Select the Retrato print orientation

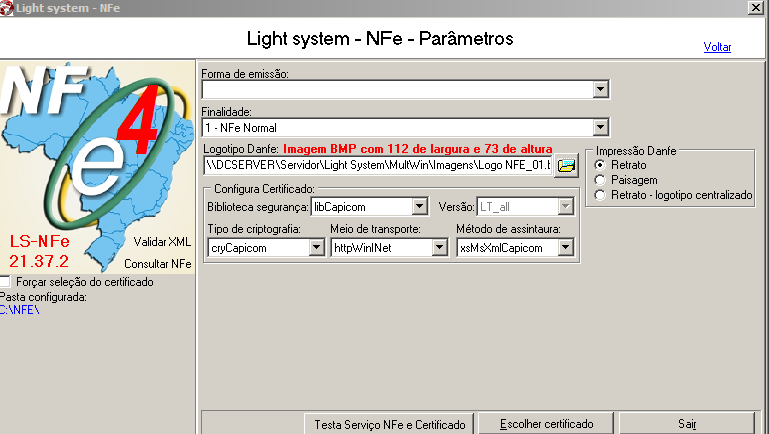click(600, 165)
